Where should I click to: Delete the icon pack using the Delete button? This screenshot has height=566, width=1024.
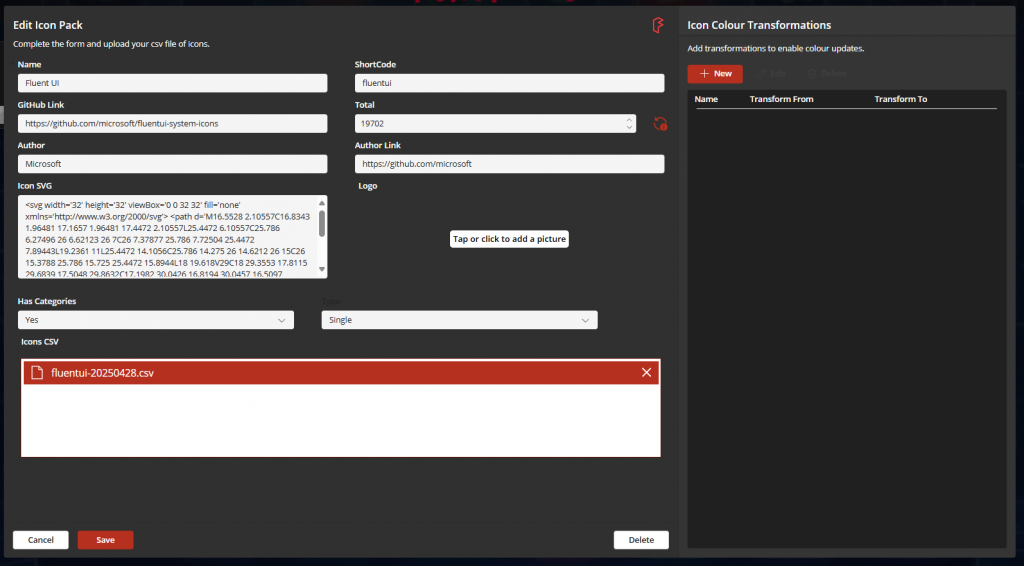641,540
